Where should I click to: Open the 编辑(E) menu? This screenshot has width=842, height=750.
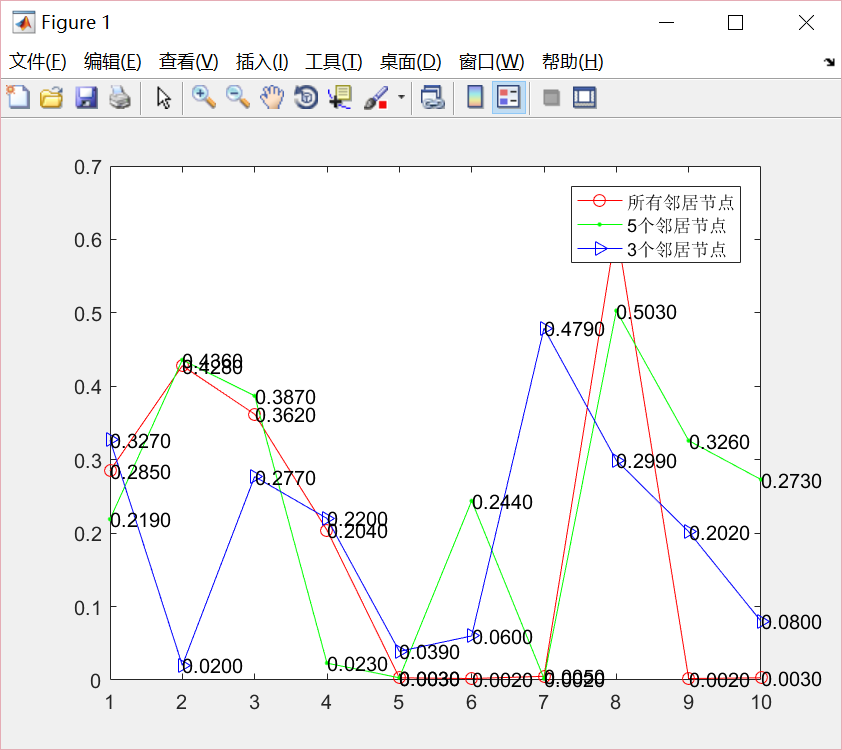113,62
